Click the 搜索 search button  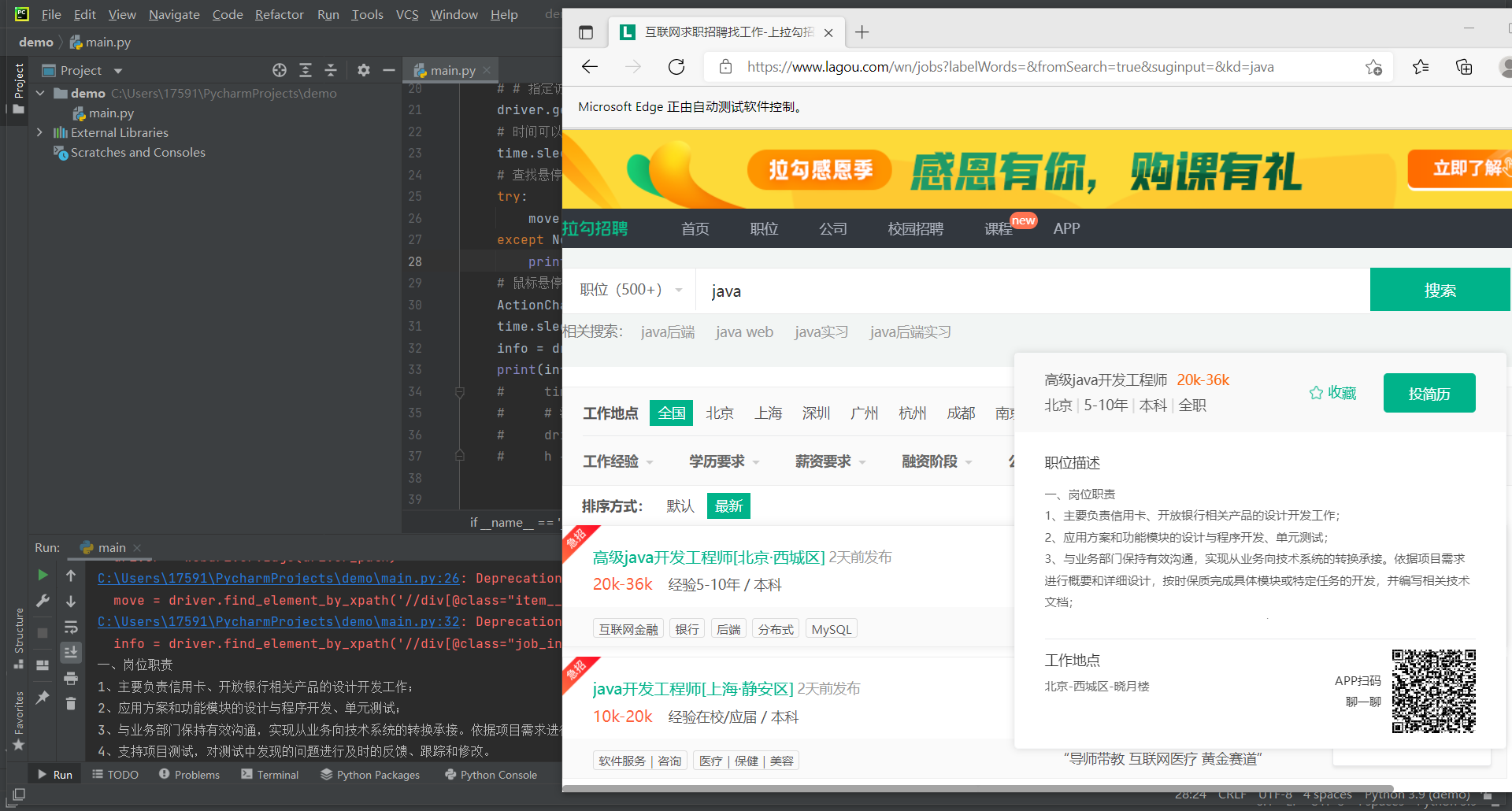click(x=1440, y=290)
